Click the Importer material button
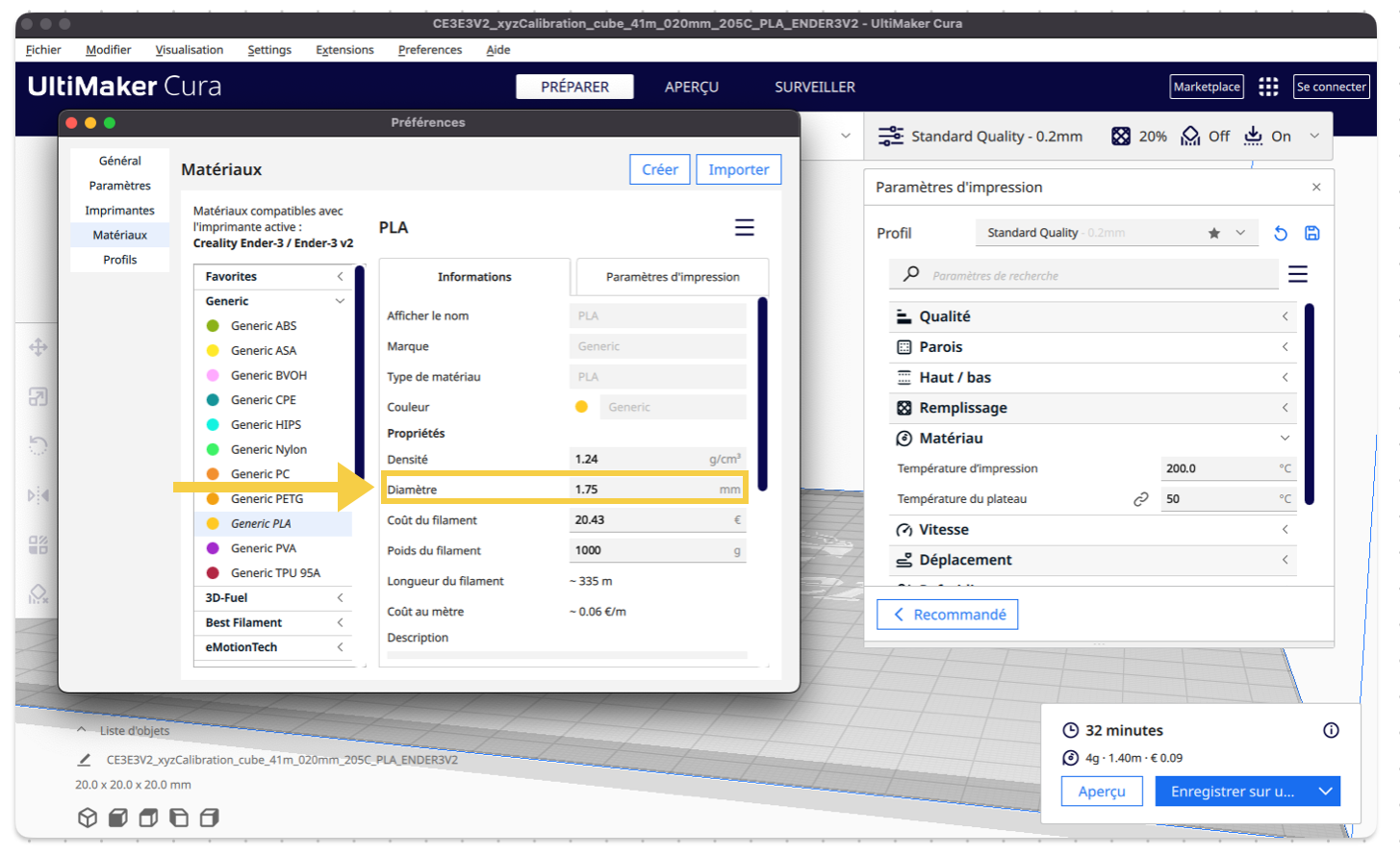 pyautogui.click(x=739, y=169)
